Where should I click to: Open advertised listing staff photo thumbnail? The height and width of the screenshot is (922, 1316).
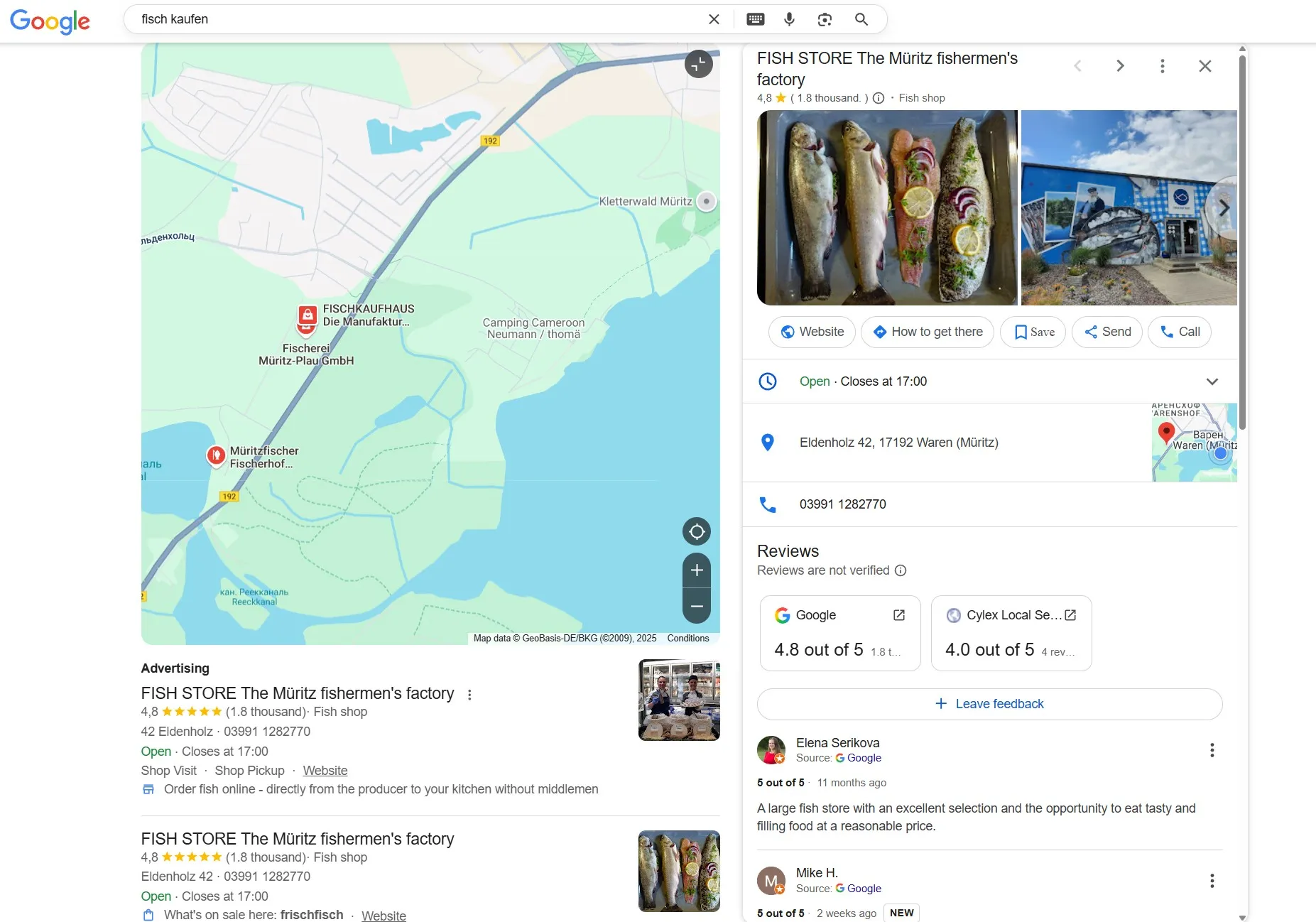[x=679, y=700]
